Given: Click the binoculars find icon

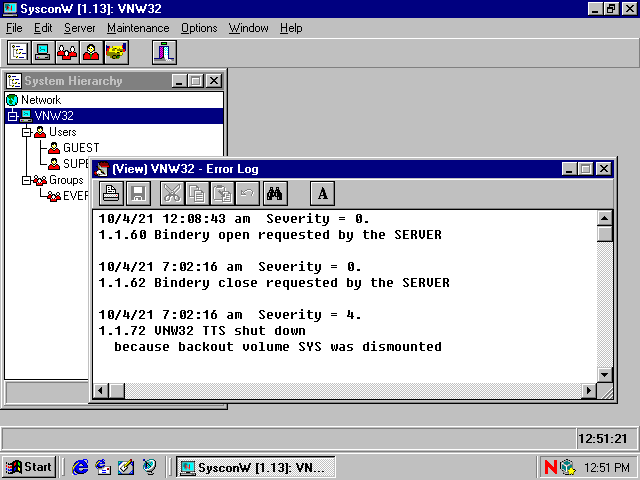Looking at the screenshot, I should tap(275, 193).
